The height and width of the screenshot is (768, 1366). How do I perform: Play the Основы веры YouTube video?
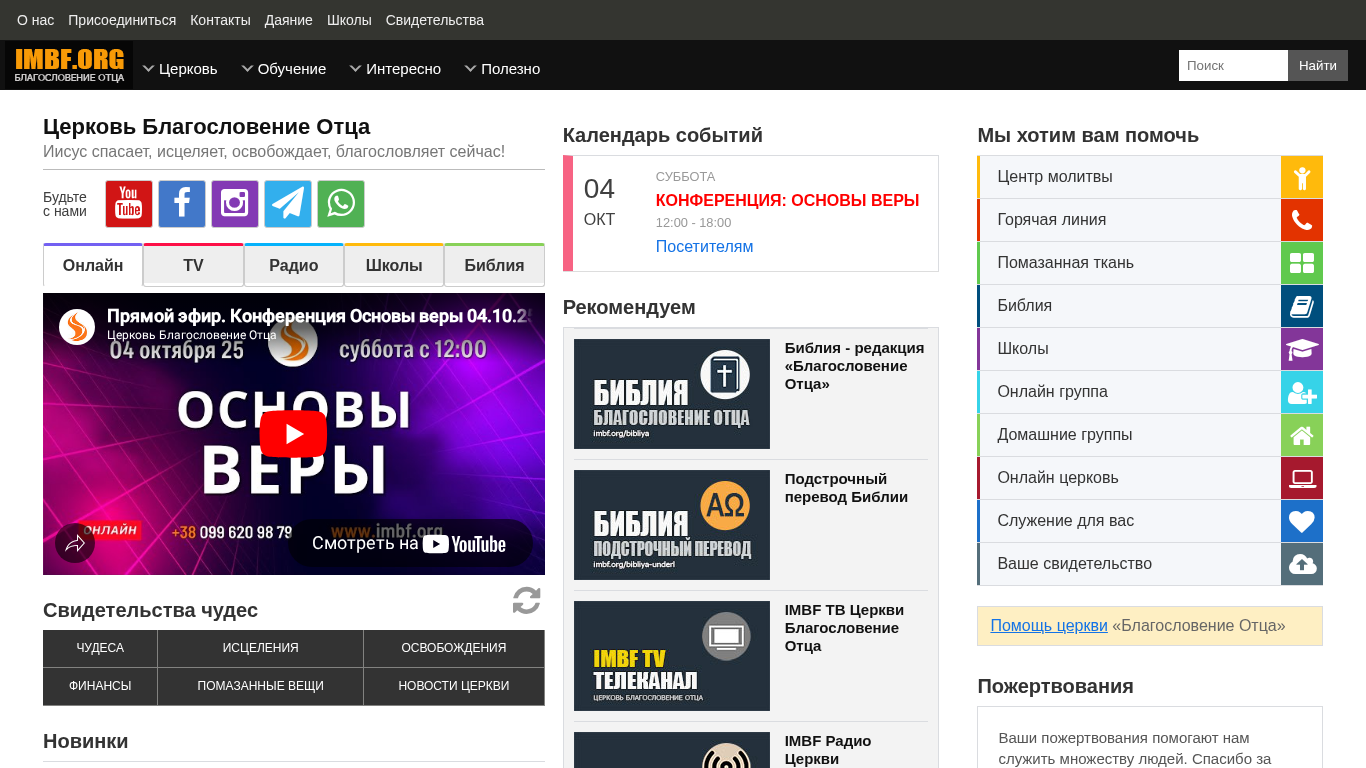(x=293, y=434)
